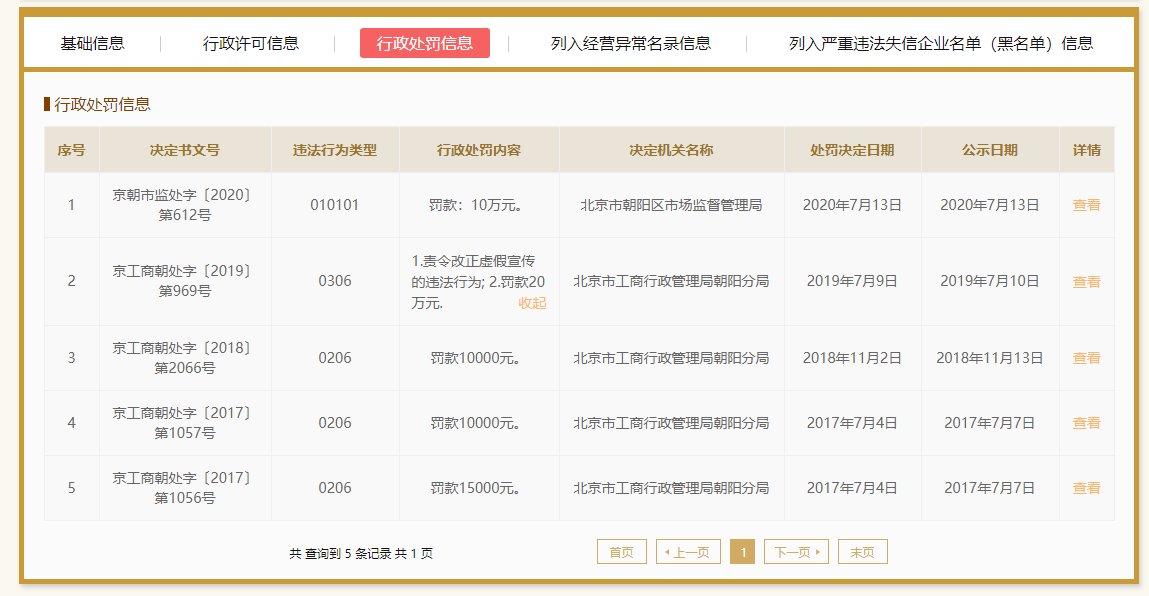View details of record 第1057号
This screenshot has height=596, width=1149.
(1086, 423)
